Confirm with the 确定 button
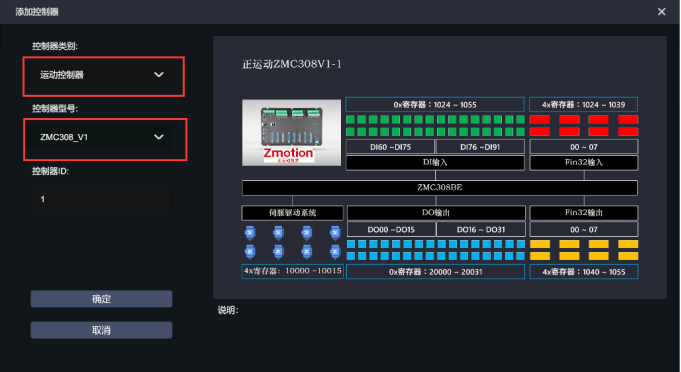681x372 pixels. coord(101,299)
